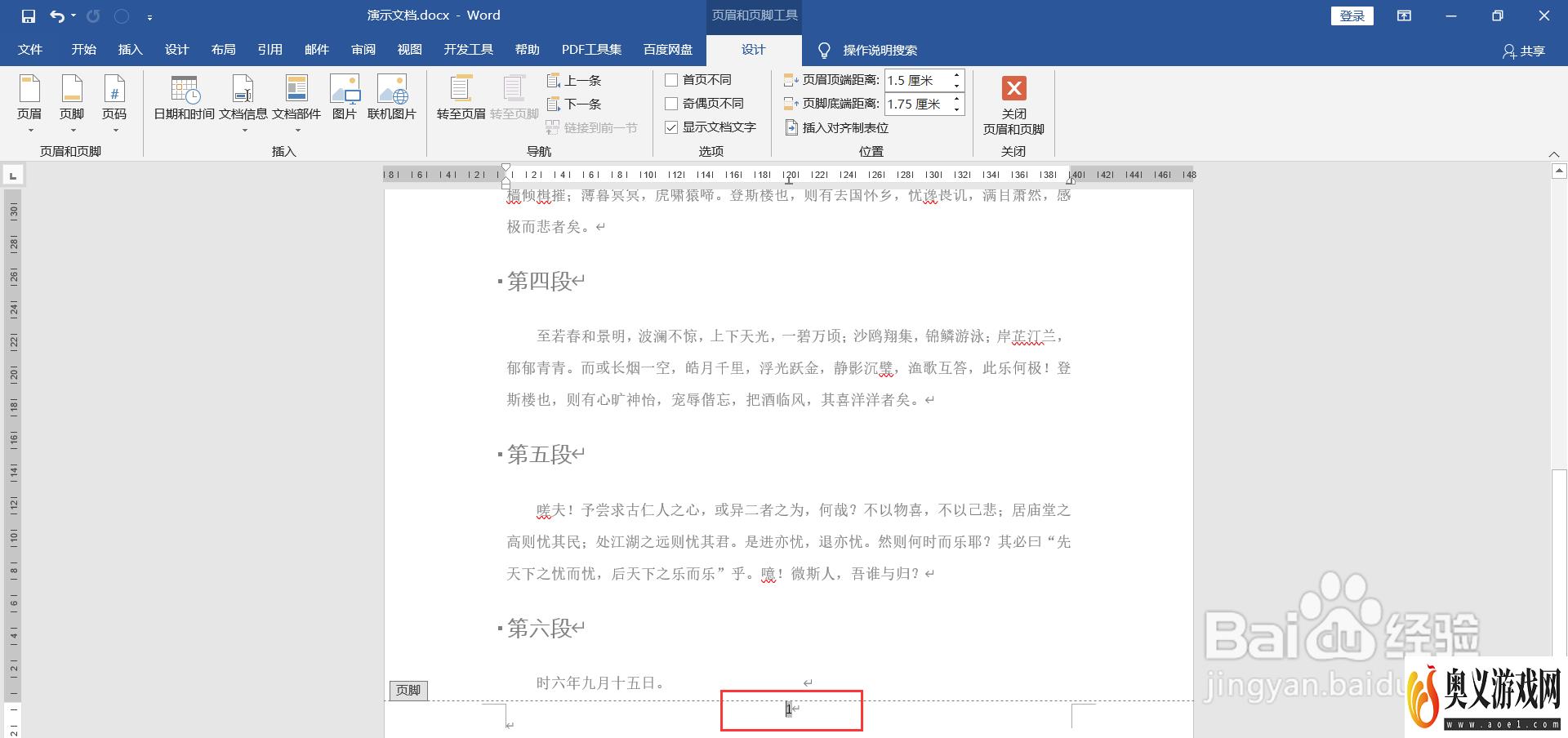Image resolution: width=1568 pixels, height=738 pixels.
Task: Click 插入对齐制表位 (Insert Alignment Tab)
Action: 837,127
